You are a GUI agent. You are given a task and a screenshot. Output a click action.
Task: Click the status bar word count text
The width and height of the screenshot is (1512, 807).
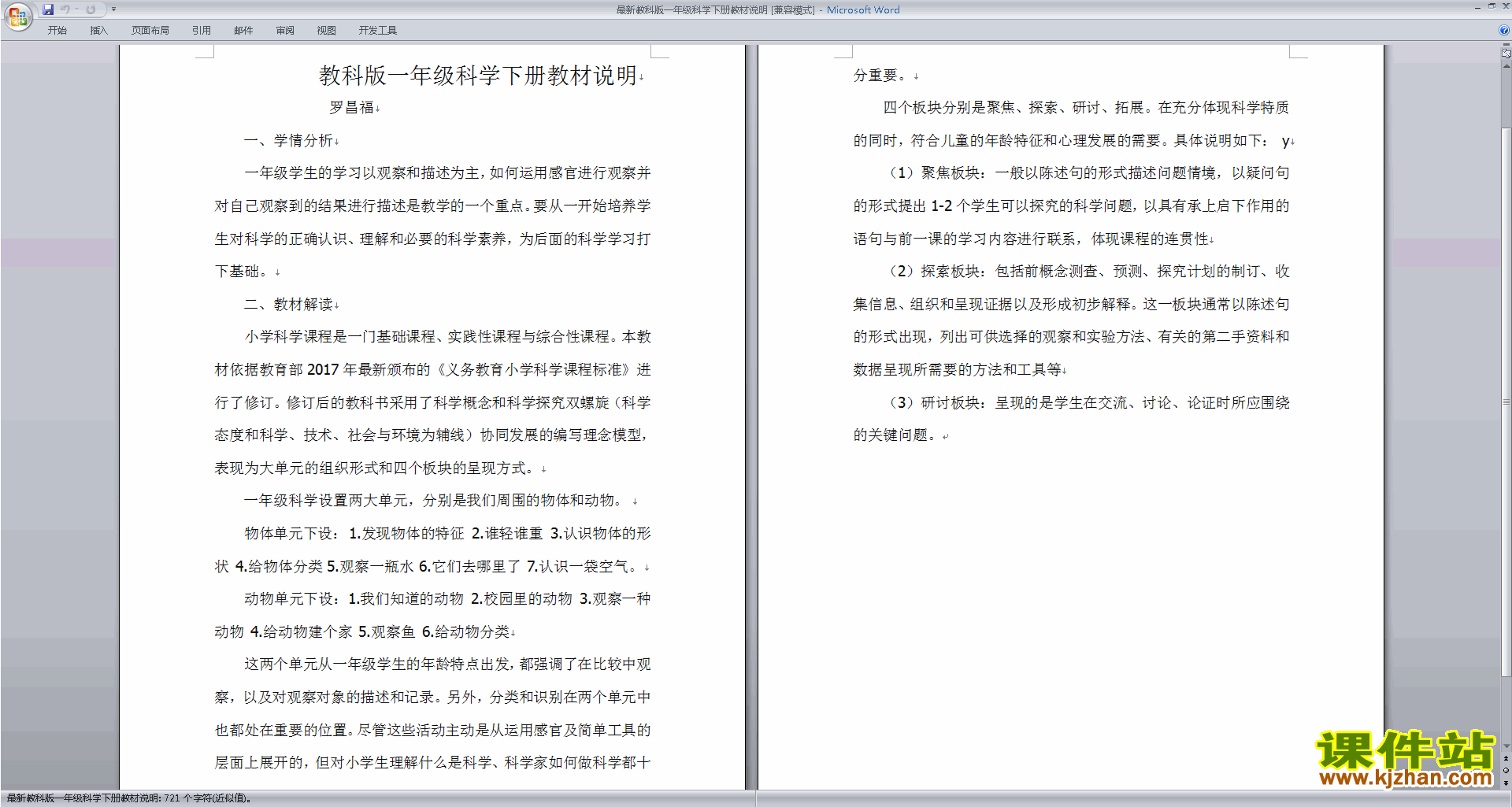click(128, 798)
